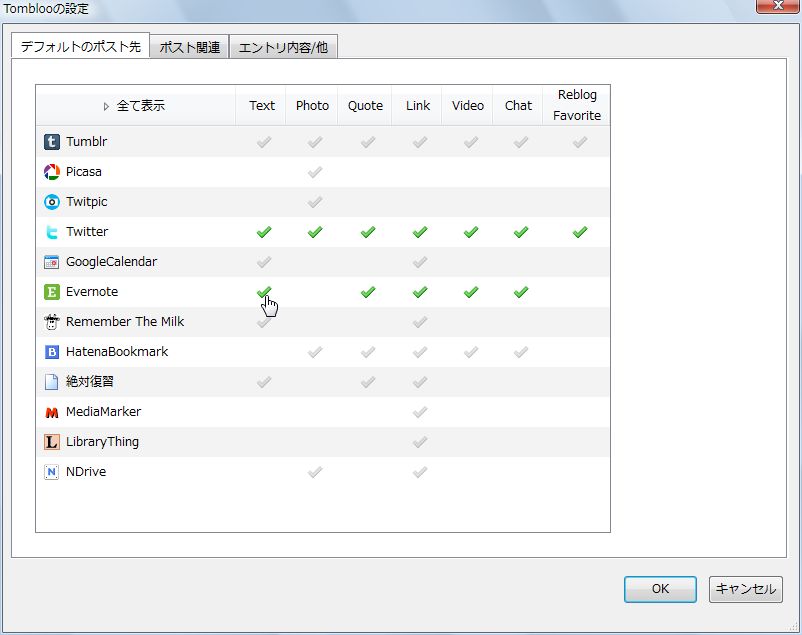Click the Evernote green E icon

click(x=52, y=292)
